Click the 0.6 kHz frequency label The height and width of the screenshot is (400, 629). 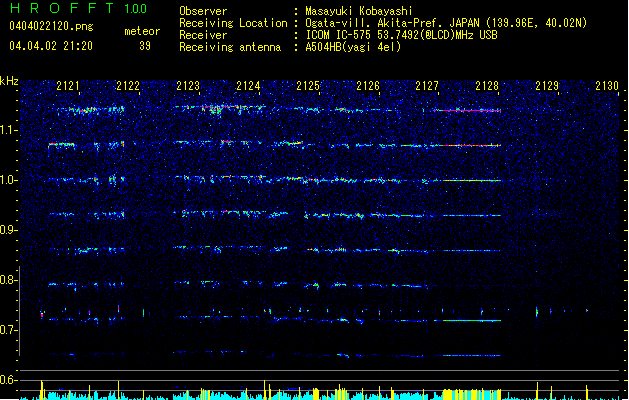[x=9, y=380]
